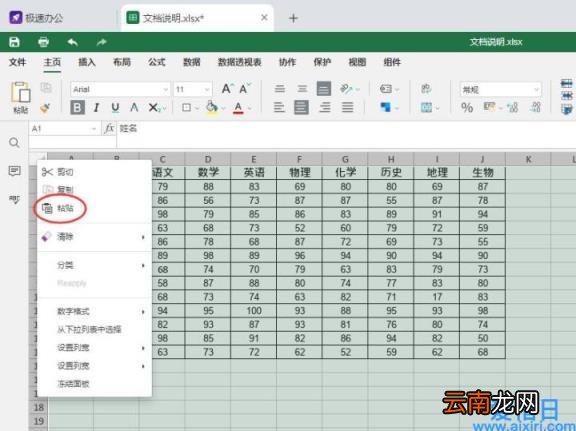Open the A1 name box dropdown arrow
576x431 pixels.
coord(93,129)
